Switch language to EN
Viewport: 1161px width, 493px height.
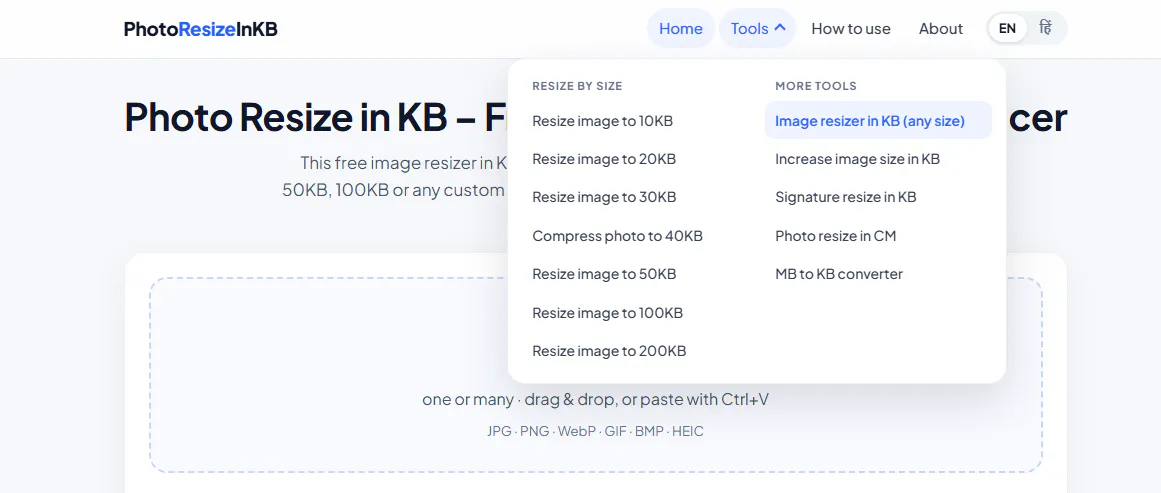click(x=1007, y=28)
